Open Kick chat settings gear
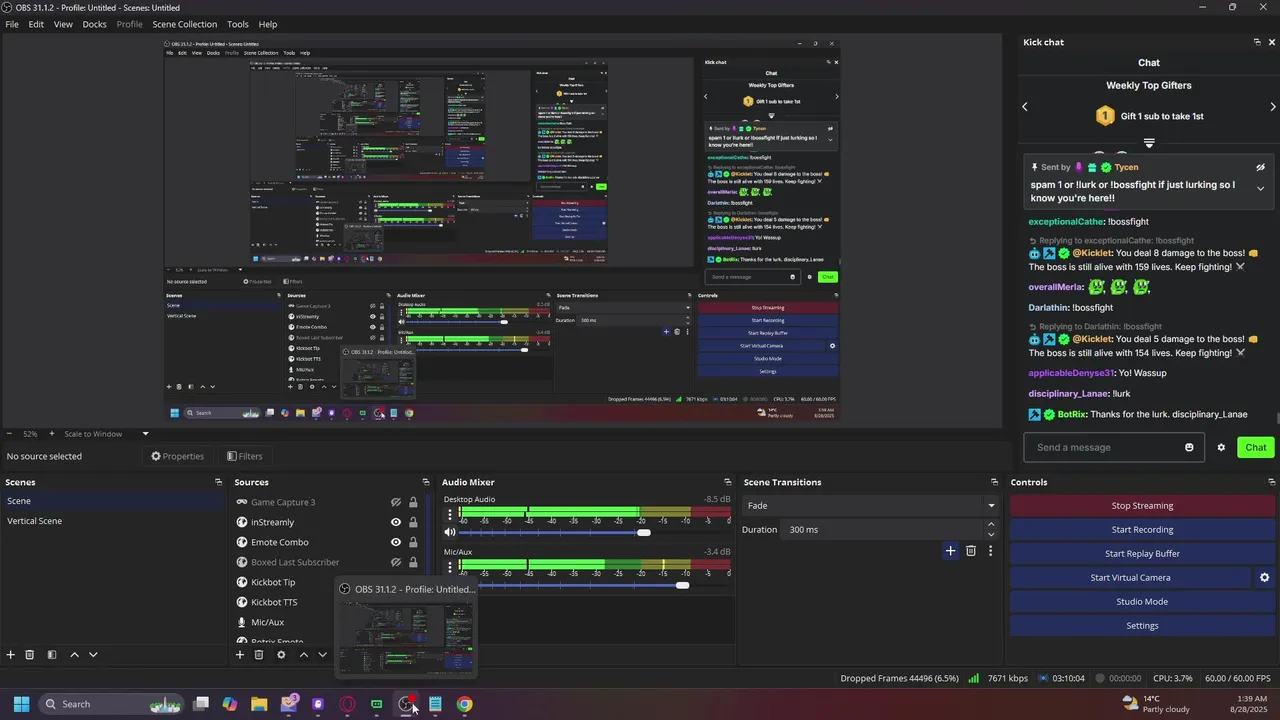1280x720 pixels. tap(1221, 448)
